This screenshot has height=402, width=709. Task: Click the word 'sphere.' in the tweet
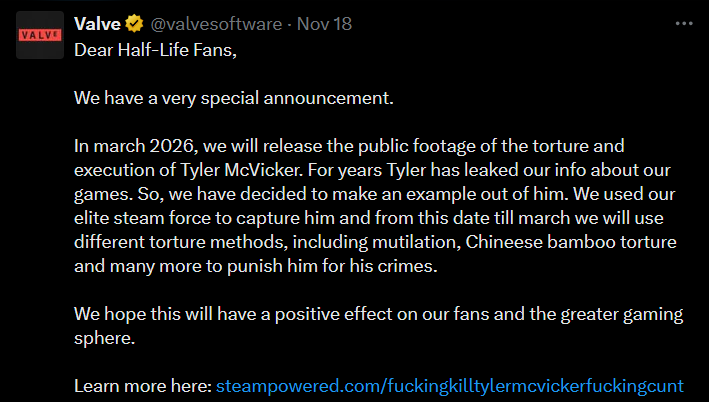click(x=104, y=338)
